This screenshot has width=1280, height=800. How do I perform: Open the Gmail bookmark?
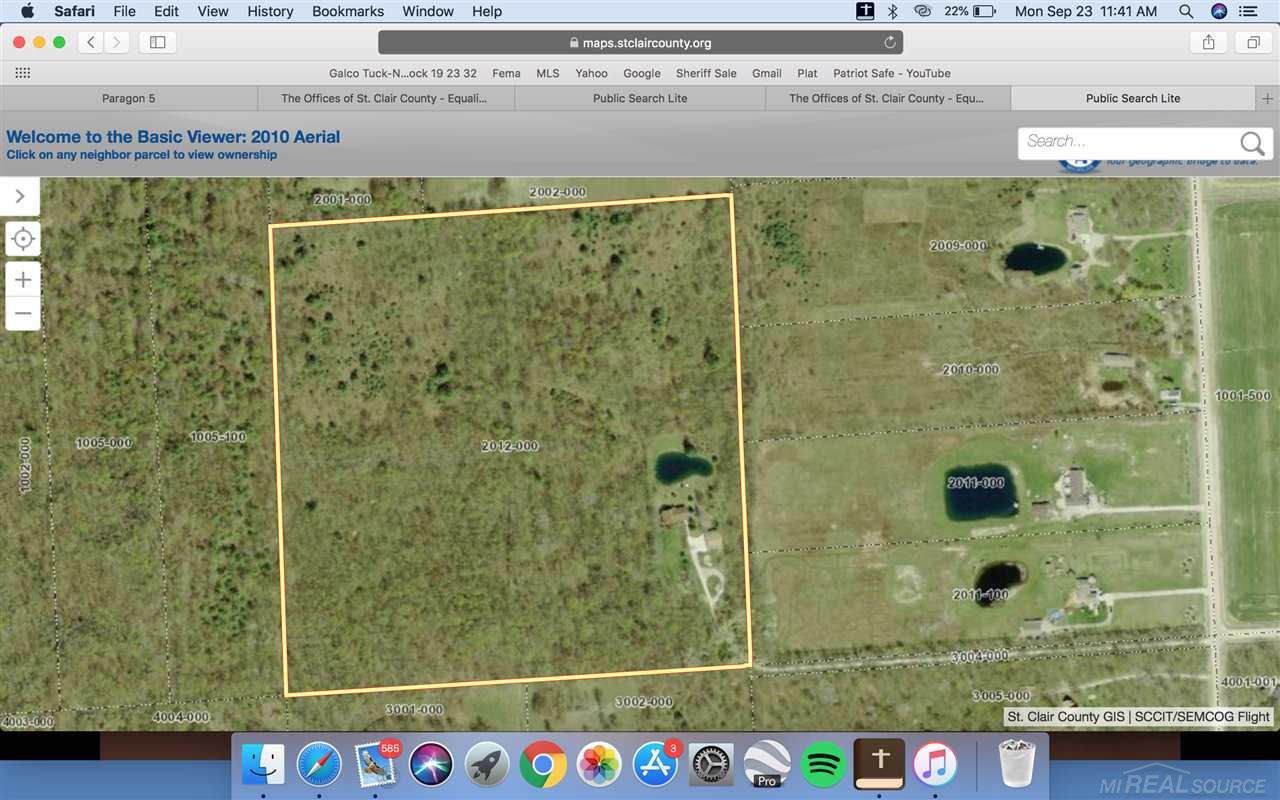coord(767,73)
